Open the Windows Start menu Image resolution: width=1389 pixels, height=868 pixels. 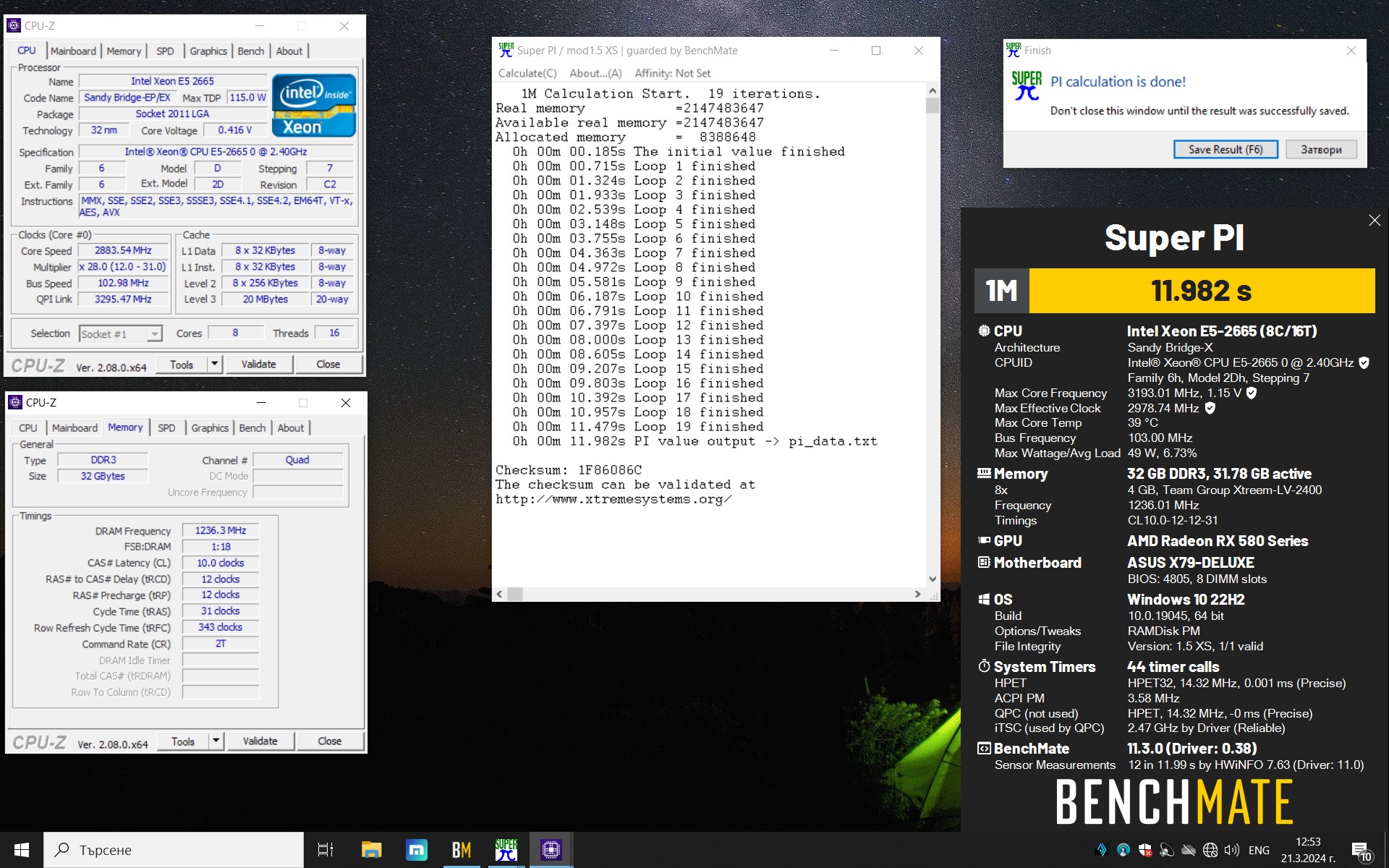point(22,850)
